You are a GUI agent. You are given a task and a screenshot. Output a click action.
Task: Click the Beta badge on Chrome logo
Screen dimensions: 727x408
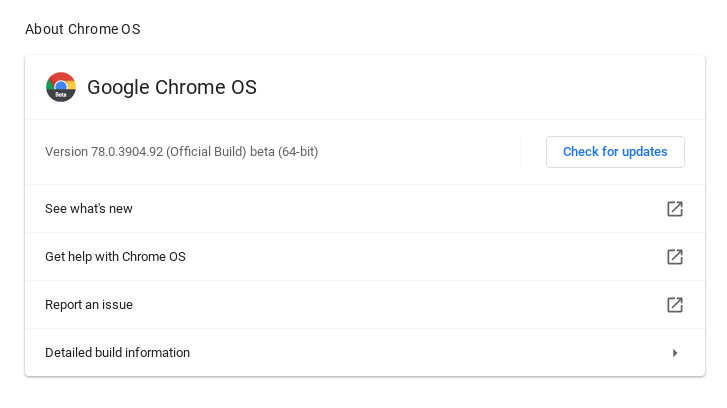point(61,97)
